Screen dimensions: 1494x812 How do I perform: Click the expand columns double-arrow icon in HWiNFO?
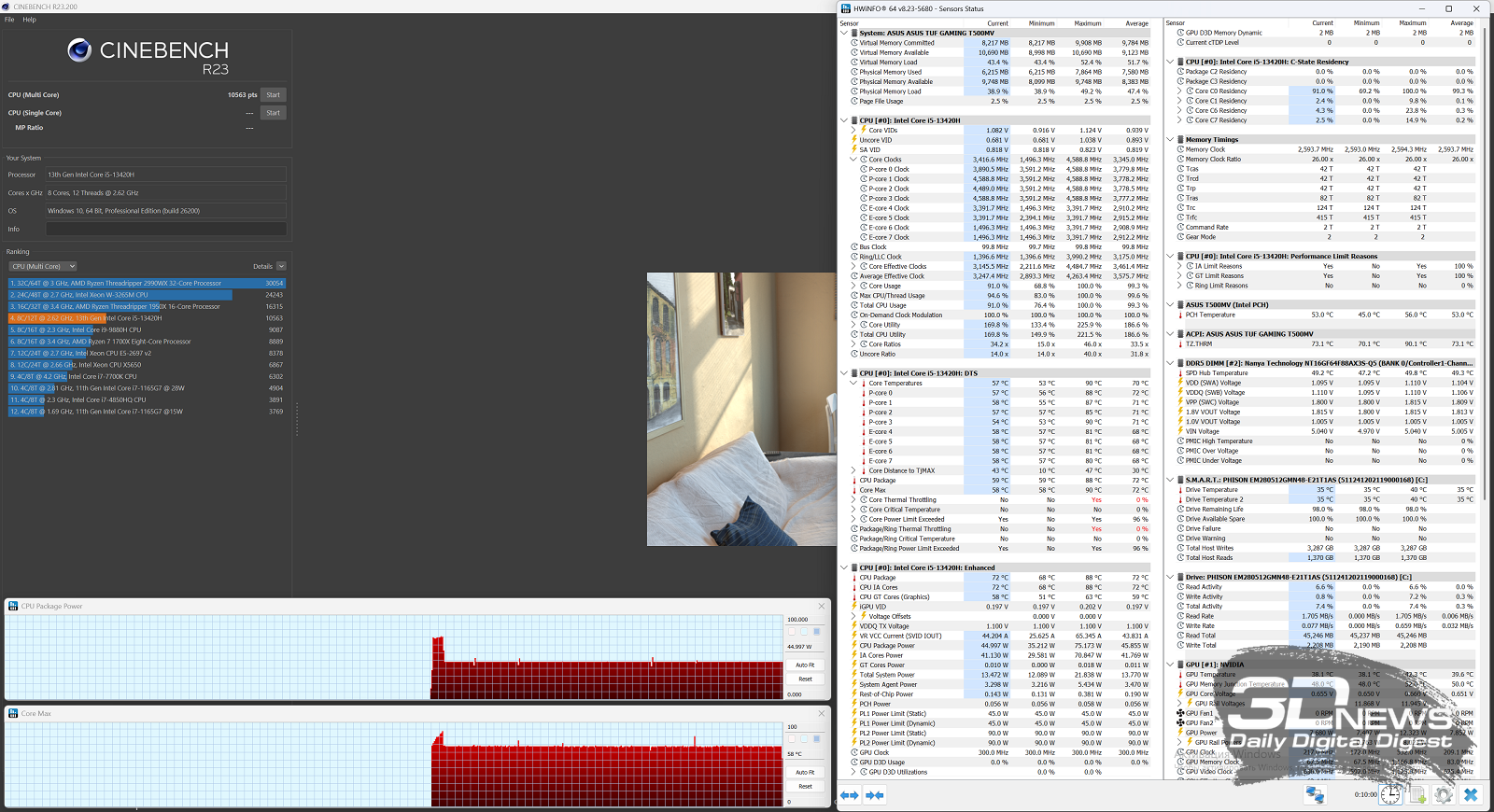click(x=849, y=795)
